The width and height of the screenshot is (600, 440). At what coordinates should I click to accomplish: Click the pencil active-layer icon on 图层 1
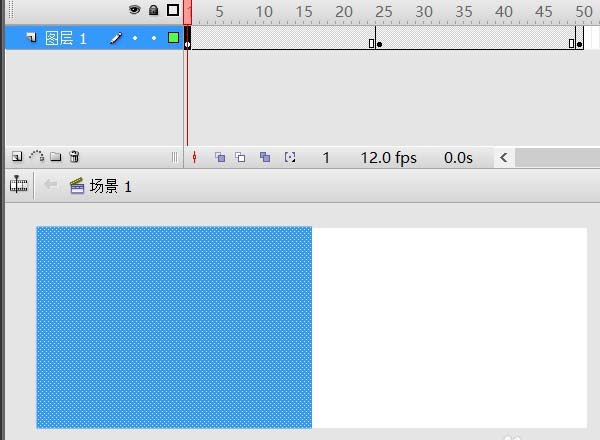tap(116, 38)
